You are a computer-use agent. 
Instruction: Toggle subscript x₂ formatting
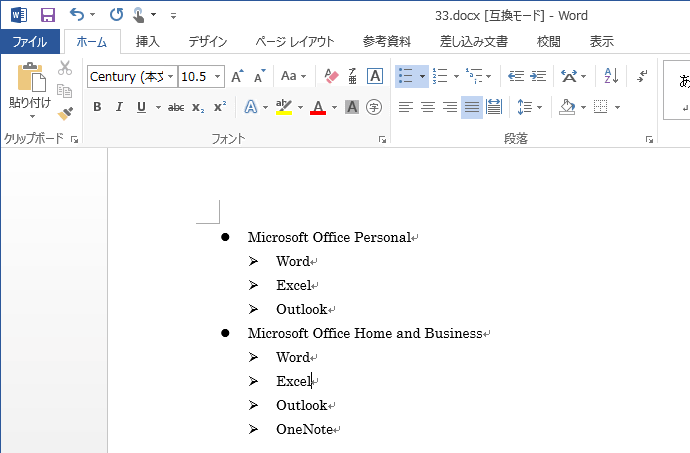(x=198, y=107)
